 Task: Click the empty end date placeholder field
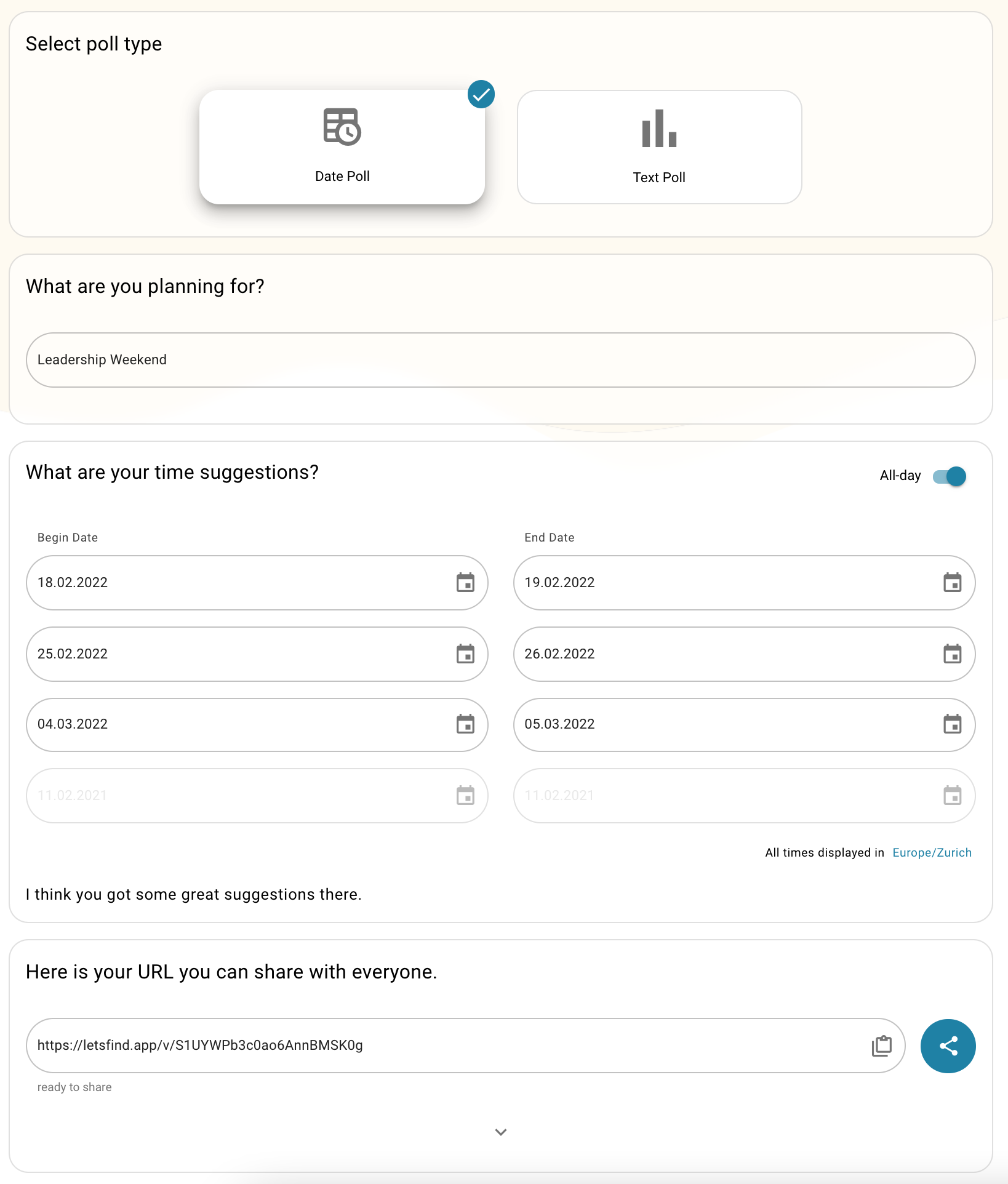(720, 795)
